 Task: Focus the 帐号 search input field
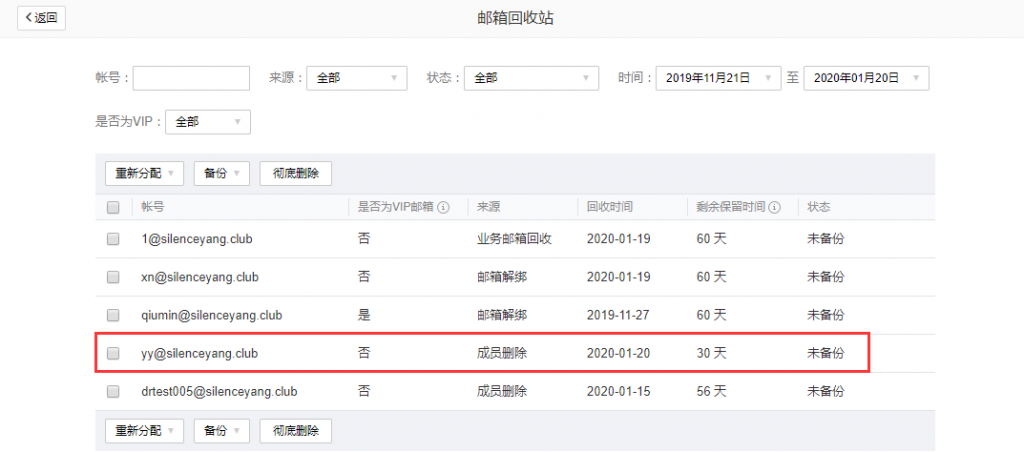pos(191,78)
